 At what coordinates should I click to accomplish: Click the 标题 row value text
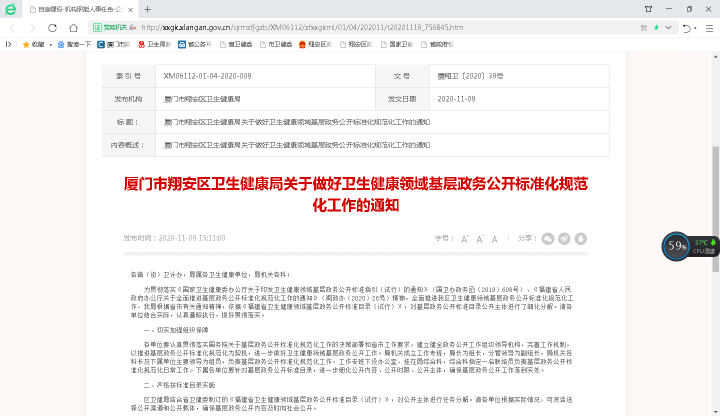[297, 122]
